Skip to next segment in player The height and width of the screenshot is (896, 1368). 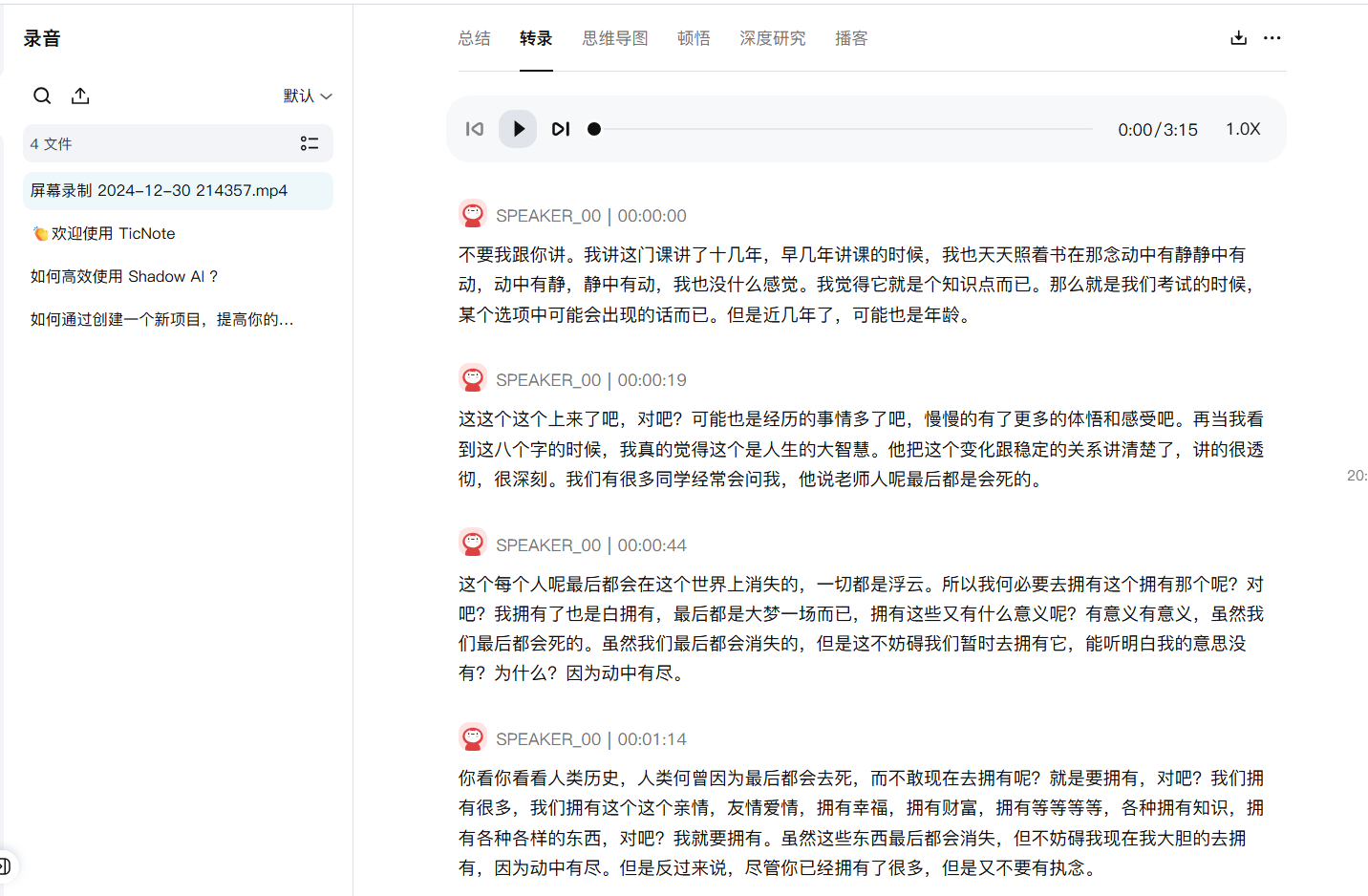click(561, 129)
